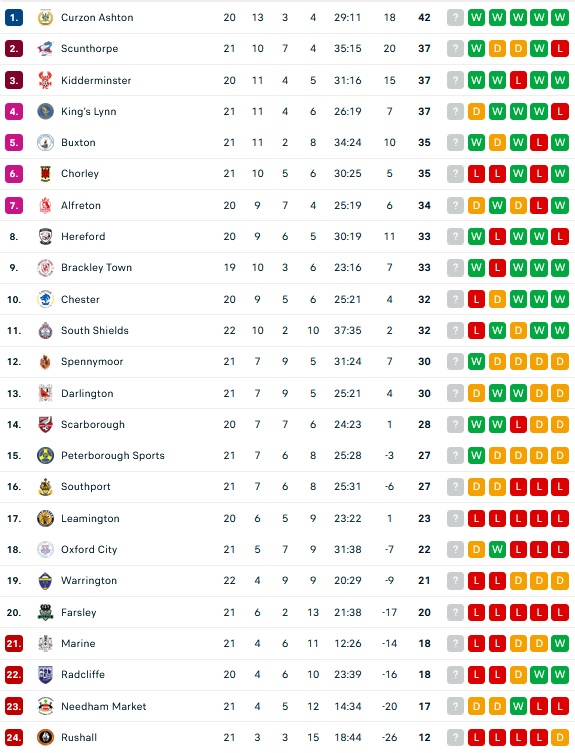
Task: Select the King's Lynn crest icon
Action: click(x=45, y=111)
